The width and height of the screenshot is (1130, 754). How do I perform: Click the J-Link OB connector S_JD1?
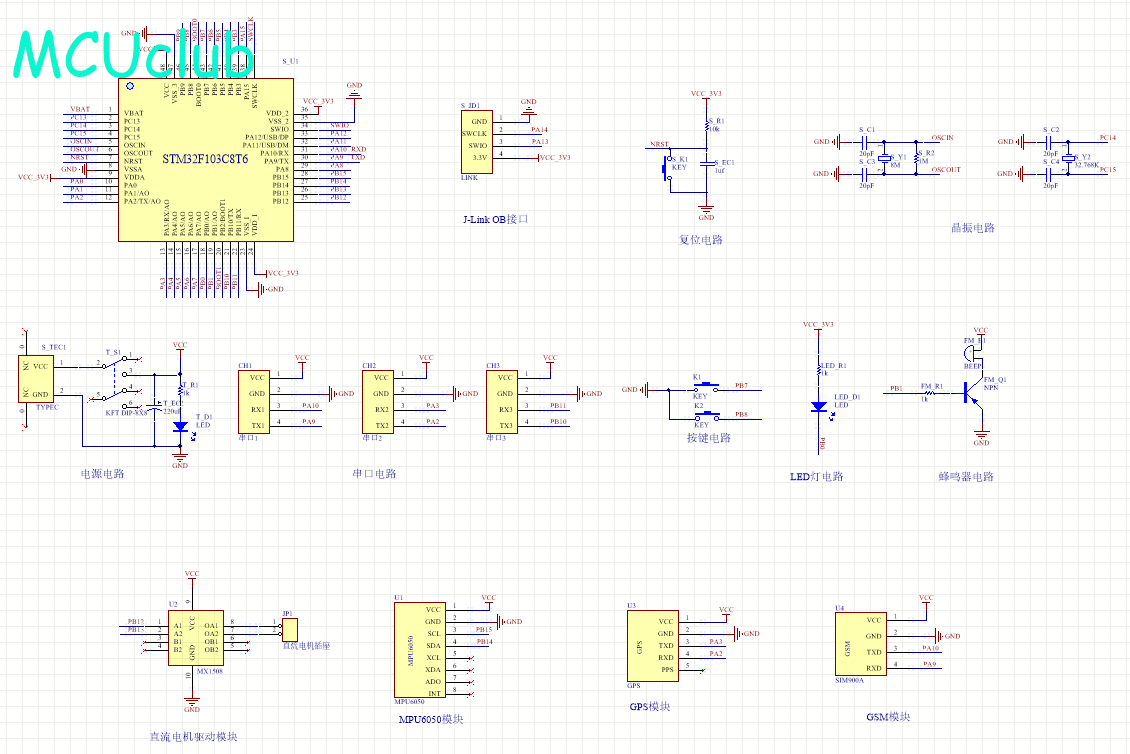[x=477, y=141]
